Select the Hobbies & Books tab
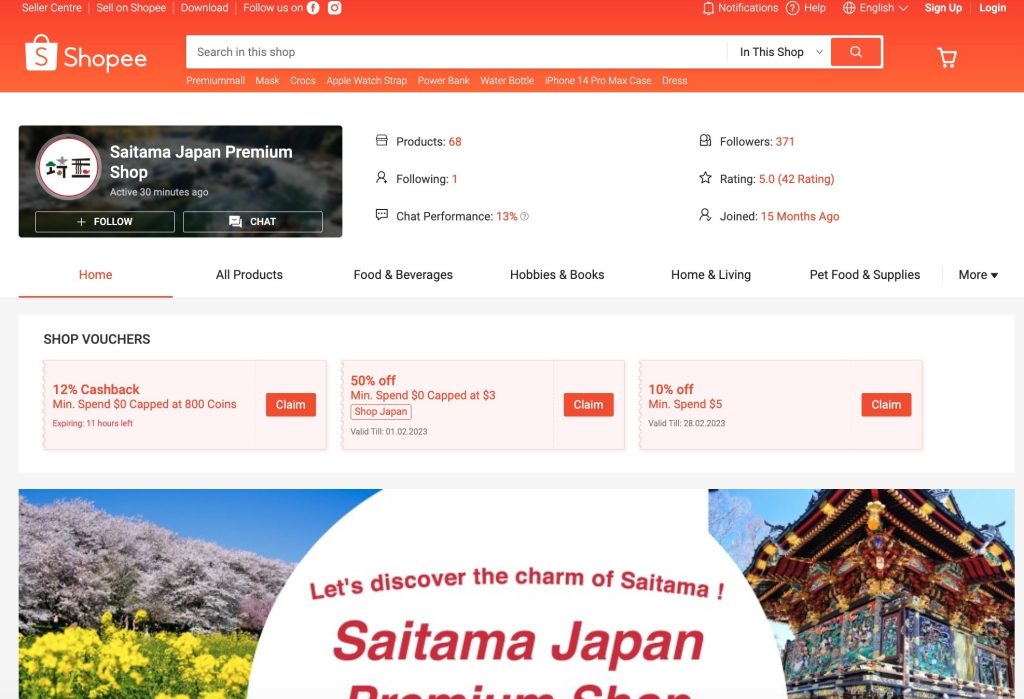 point(557,275)
